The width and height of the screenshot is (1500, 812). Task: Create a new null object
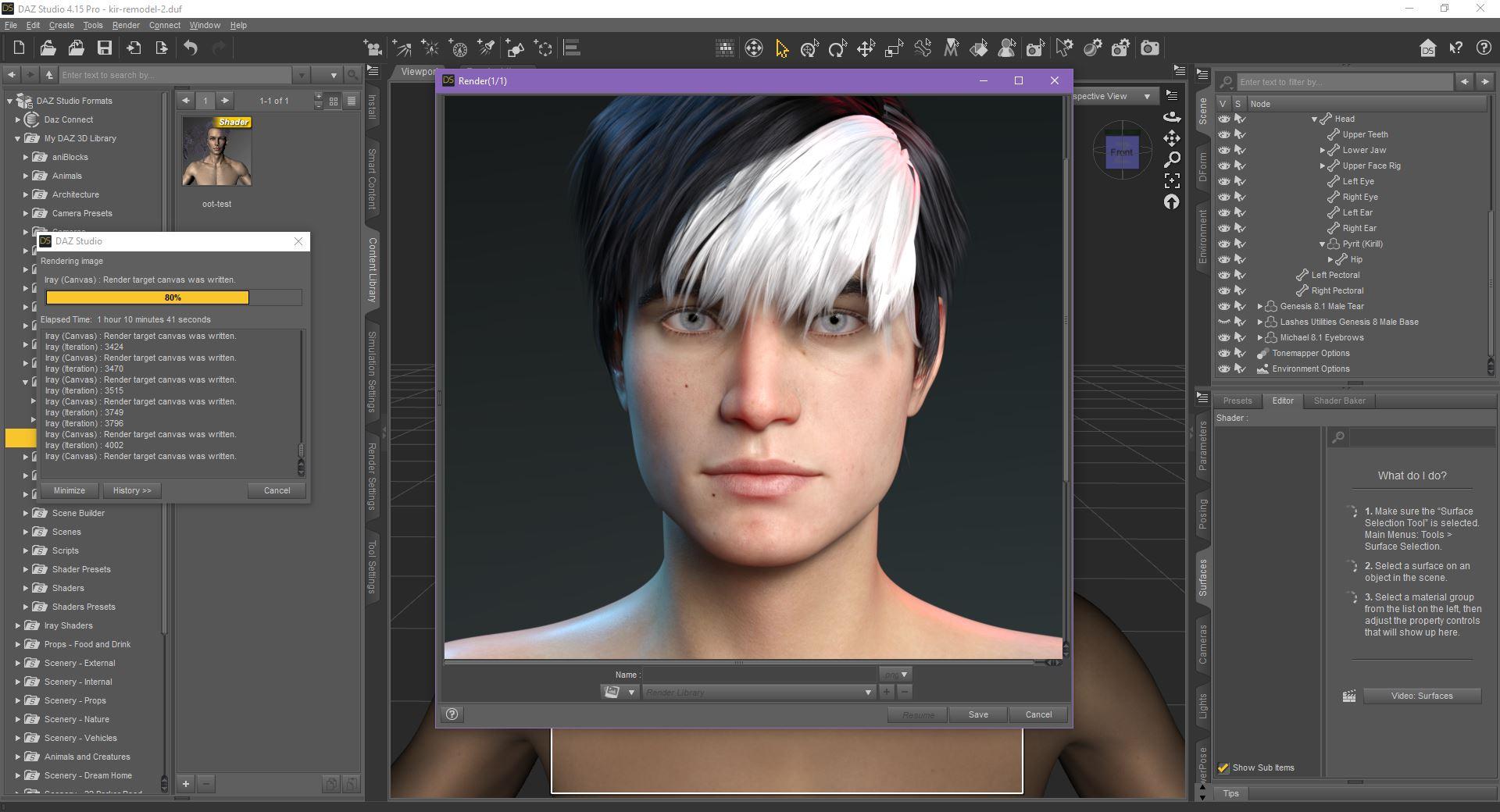tap(545, 48)
